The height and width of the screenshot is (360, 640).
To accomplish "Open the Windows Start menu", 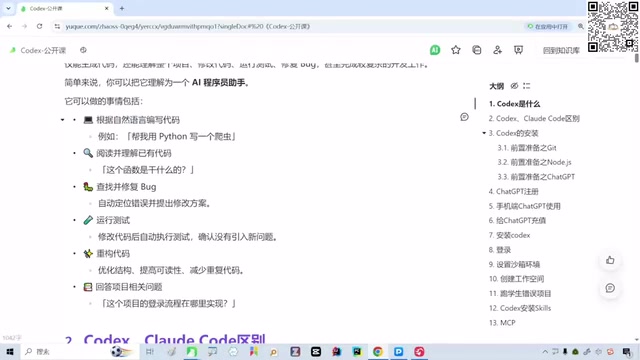I will (x=10, y=351).
